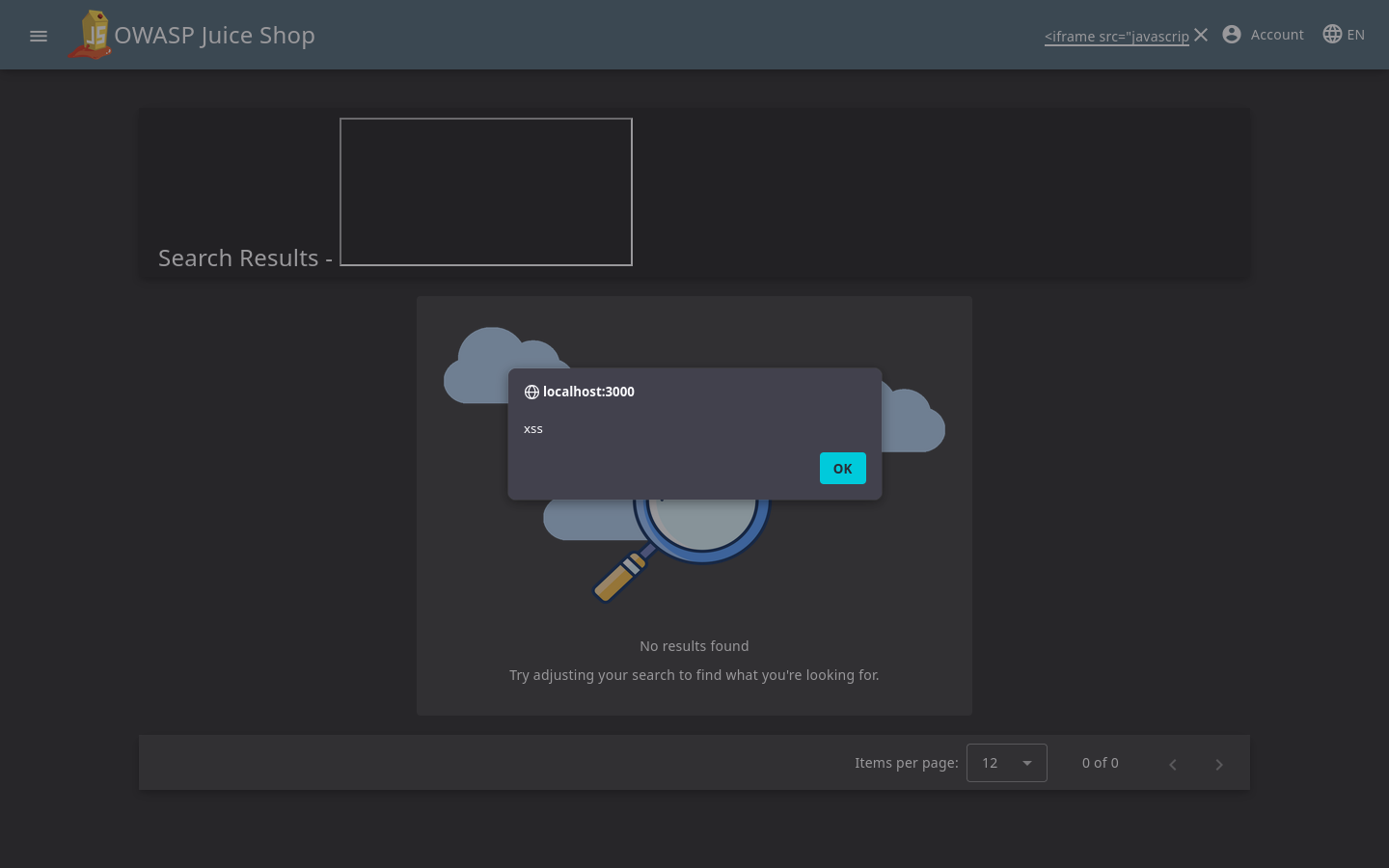The width and height of the screenshot is (1389, 868).
Task: Click the globe icon in alert dialog
Action: (531, 392)
